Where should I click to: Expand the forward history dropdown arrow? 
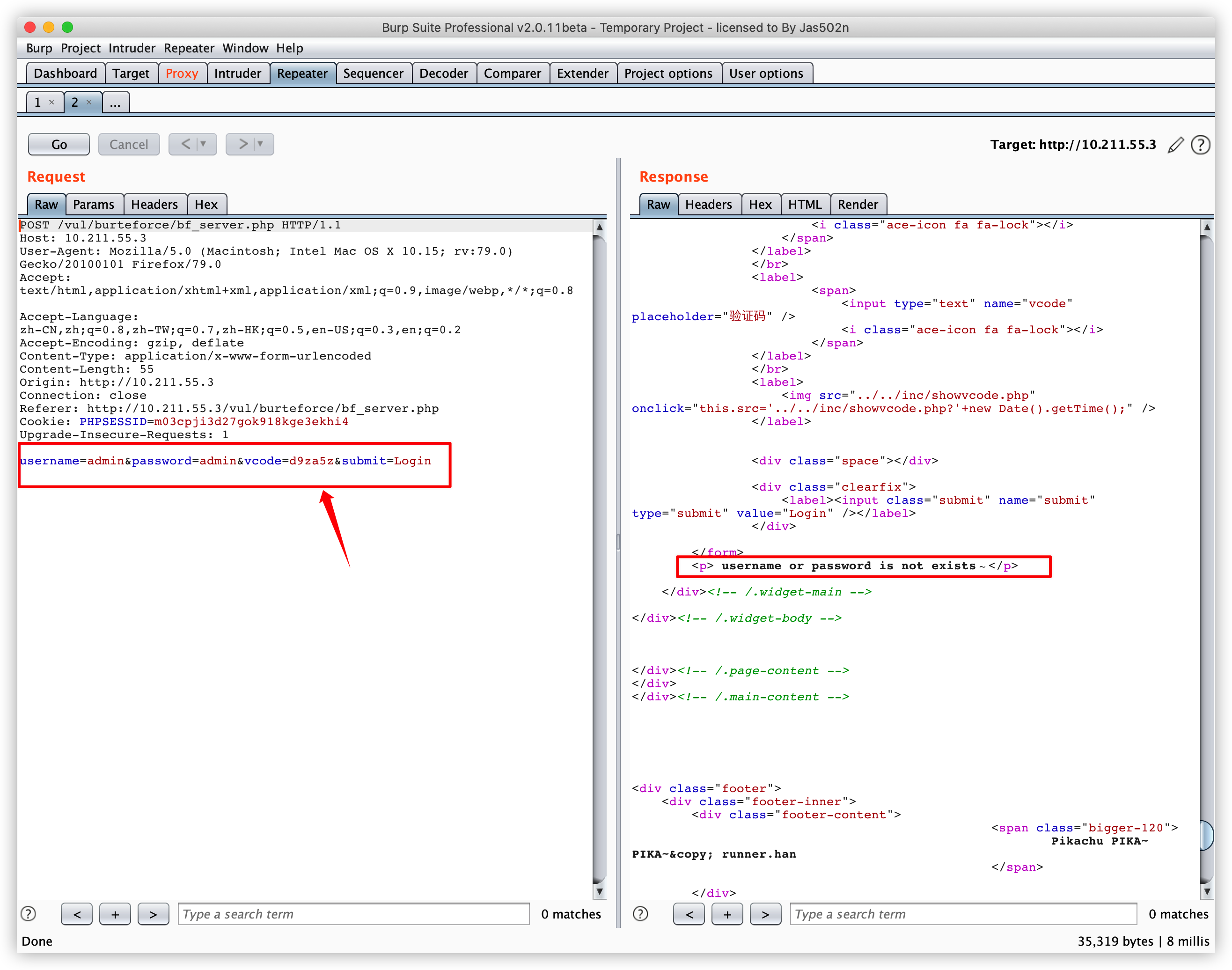pyautogui.click(x=261, y=144)
